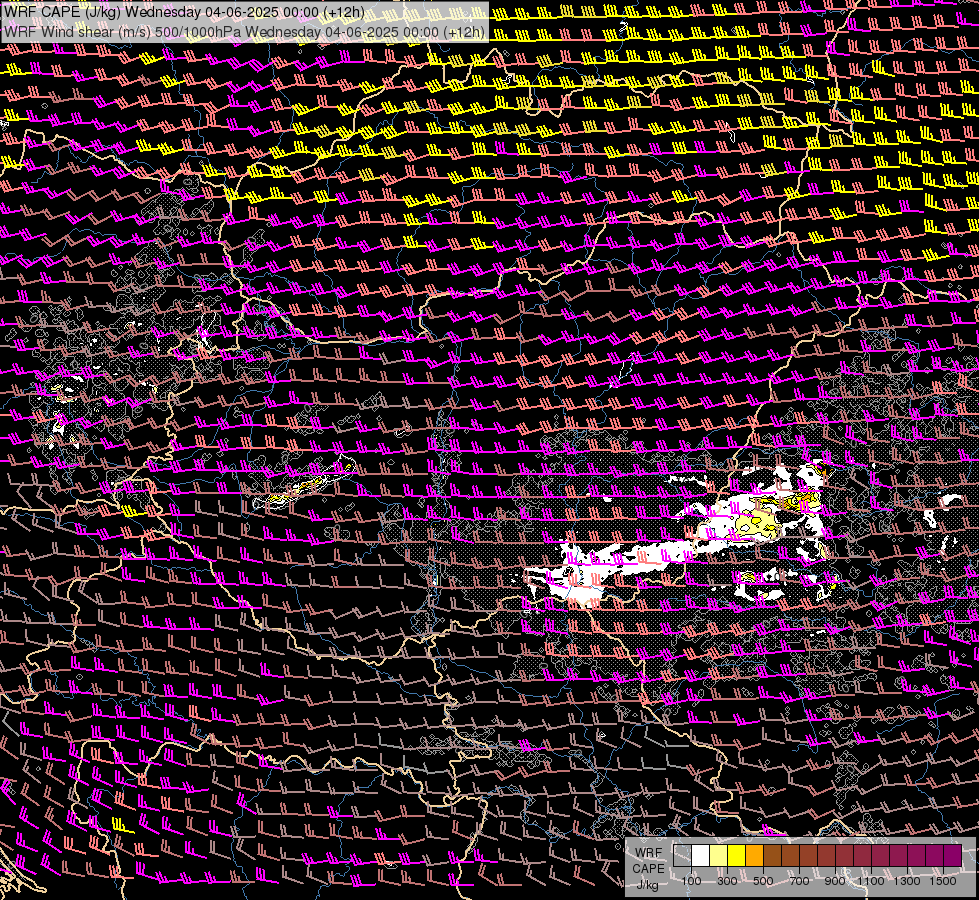This screenshot has height=900, width=979.
Task: Click the 100 legend value
Action: pyautogui.click(x=691, y=881)
